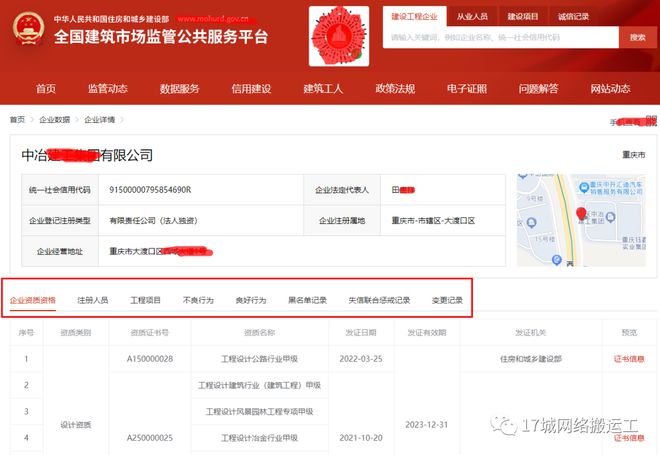The image size is (660, 455).
Task: Click the 企业数据 breadcrumb link
Action: click(55, 120)
